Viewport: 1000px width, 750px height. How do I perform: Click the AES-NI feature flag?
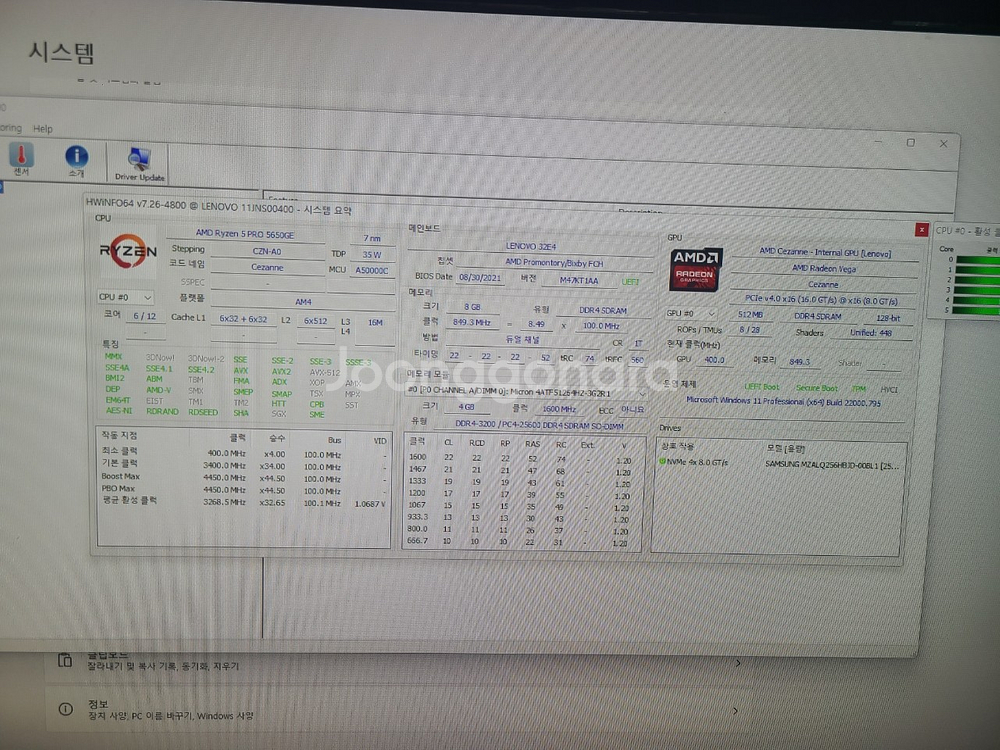[119, 411]
